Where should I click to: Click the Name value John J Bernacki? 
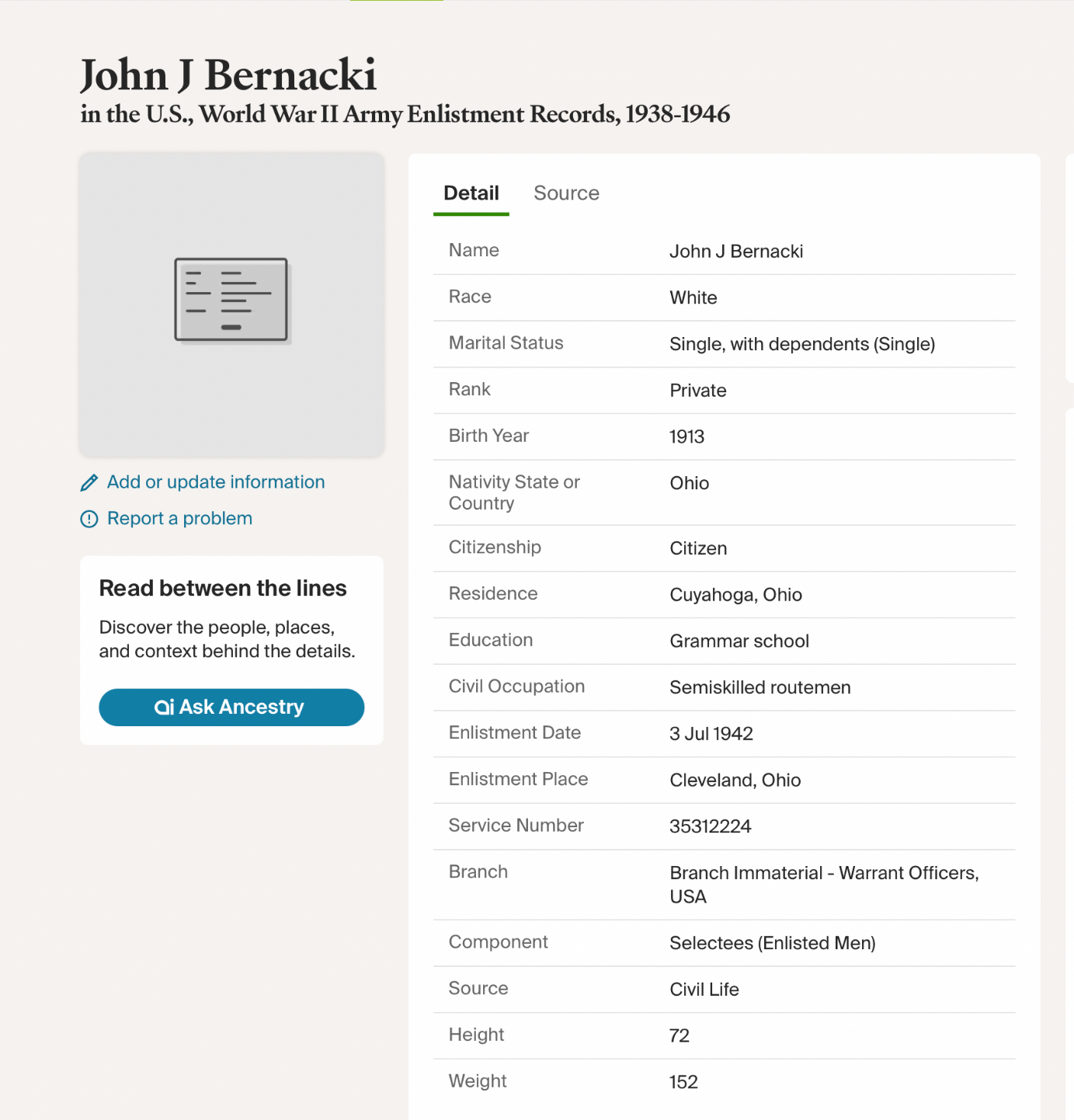[x=736, y=252]
